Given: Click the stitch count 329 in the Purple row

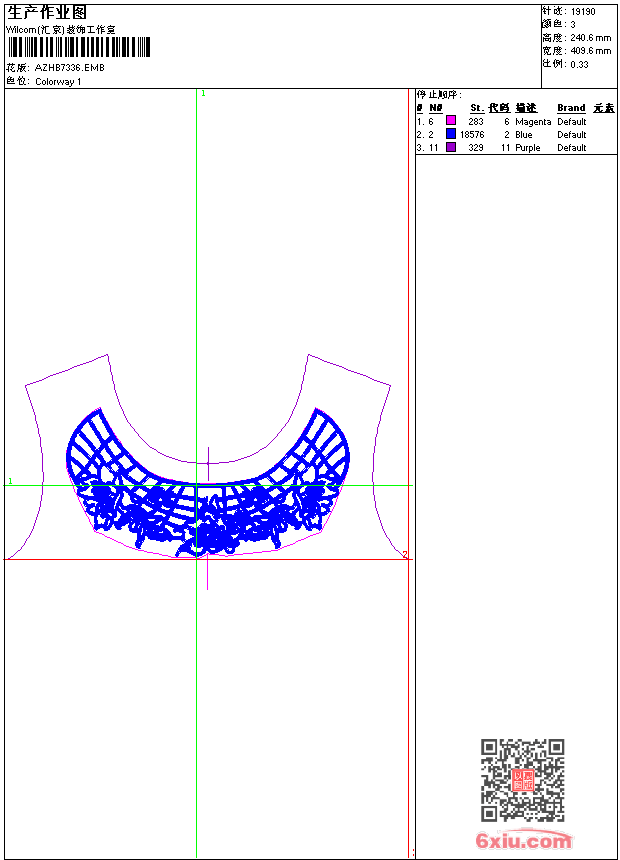Looking at the screenshot, I should pos(476,148).
